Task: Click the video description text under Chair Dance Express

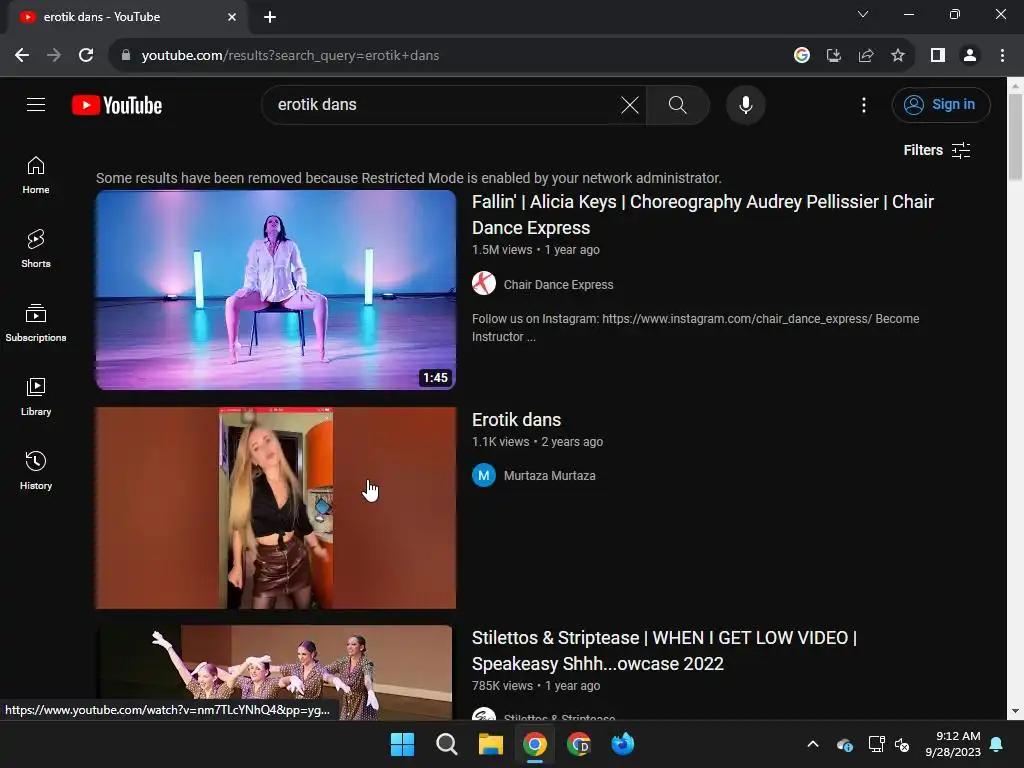Action: tap(696, 328)
